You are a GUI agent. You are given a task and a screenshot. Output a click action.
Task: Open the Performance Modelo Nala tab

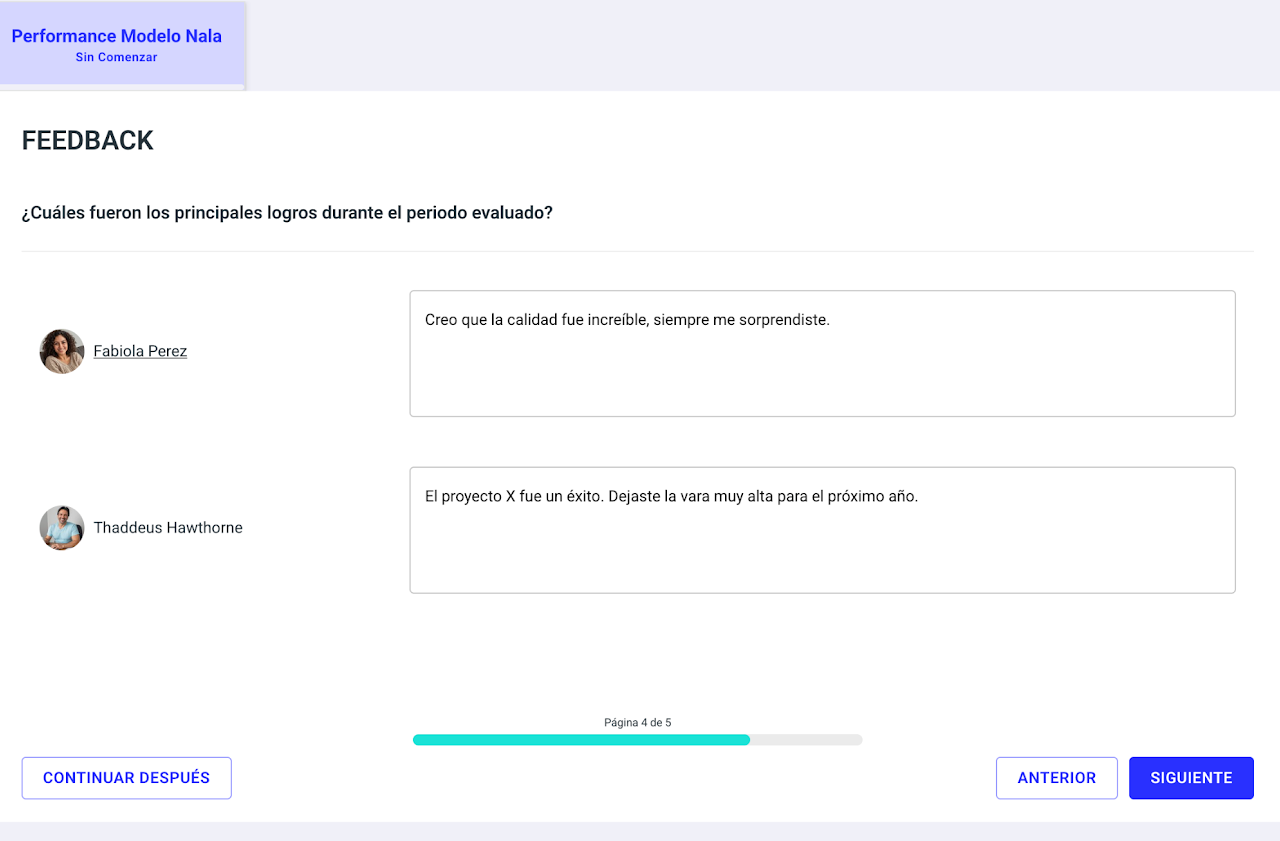click(x=117, y=37)
